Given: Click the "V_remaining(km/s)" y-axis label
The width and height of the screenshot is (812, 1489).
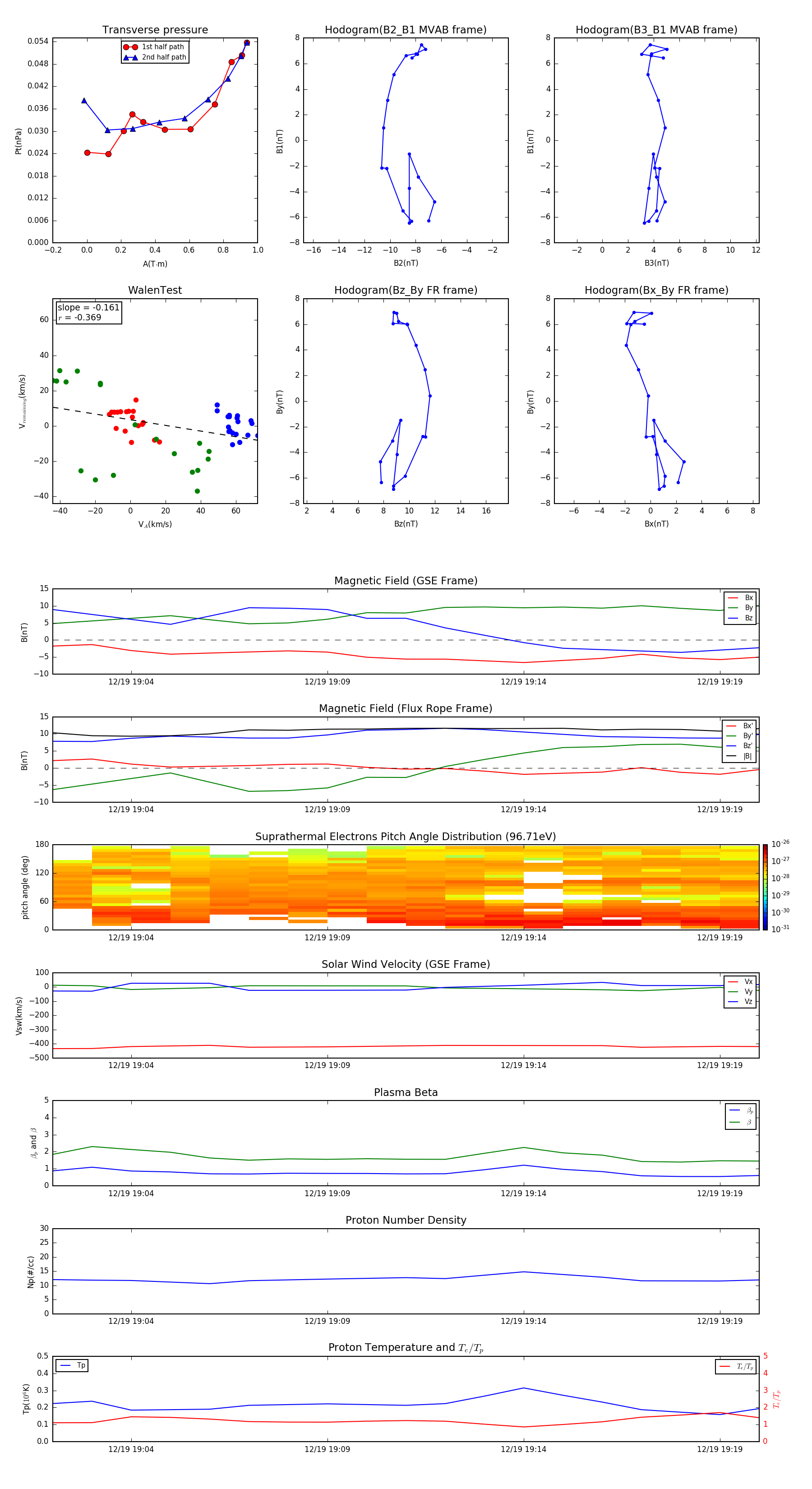Looking at the screenshot, I should 23,401.
